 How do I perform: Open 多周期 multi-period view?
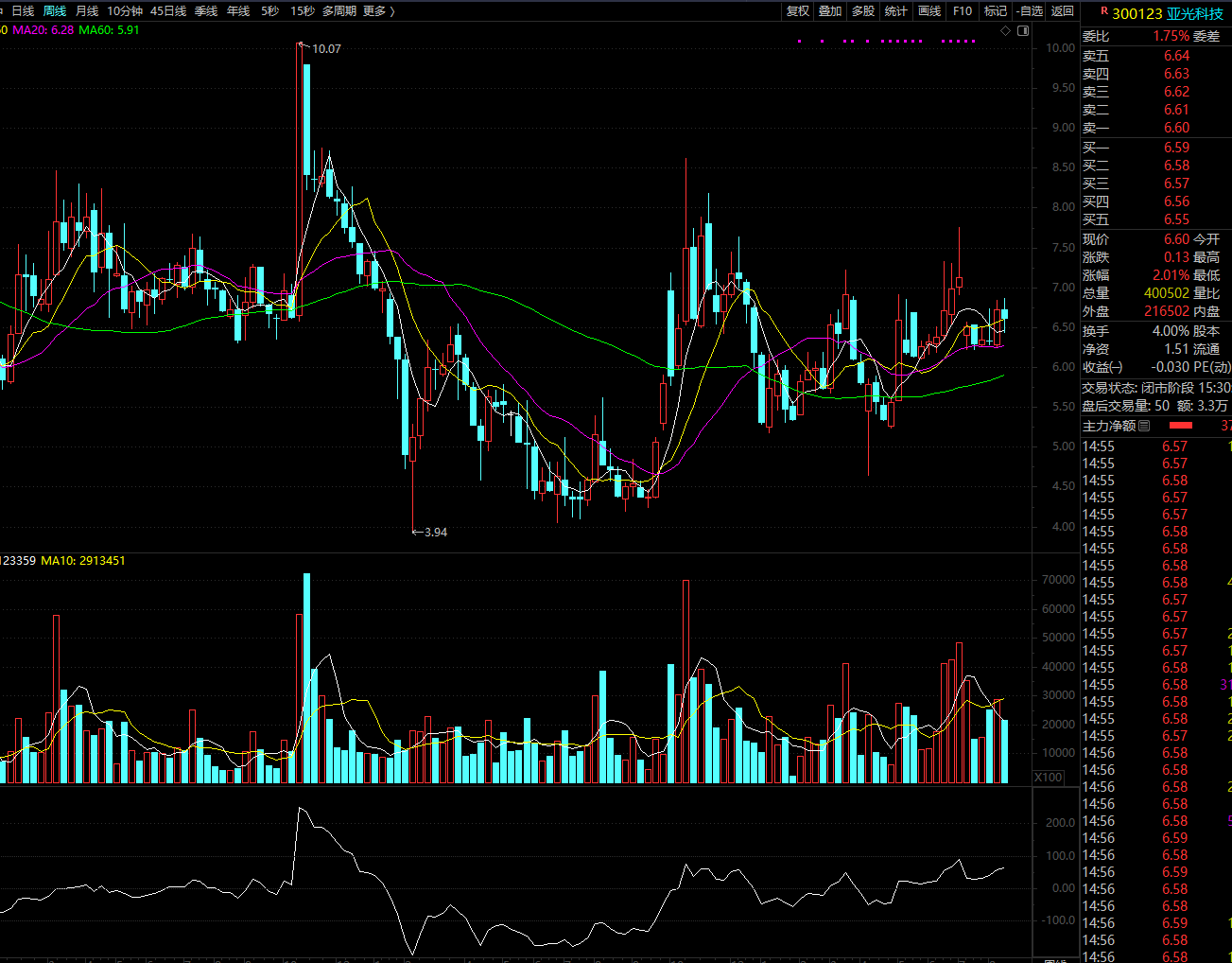point(339,10)
